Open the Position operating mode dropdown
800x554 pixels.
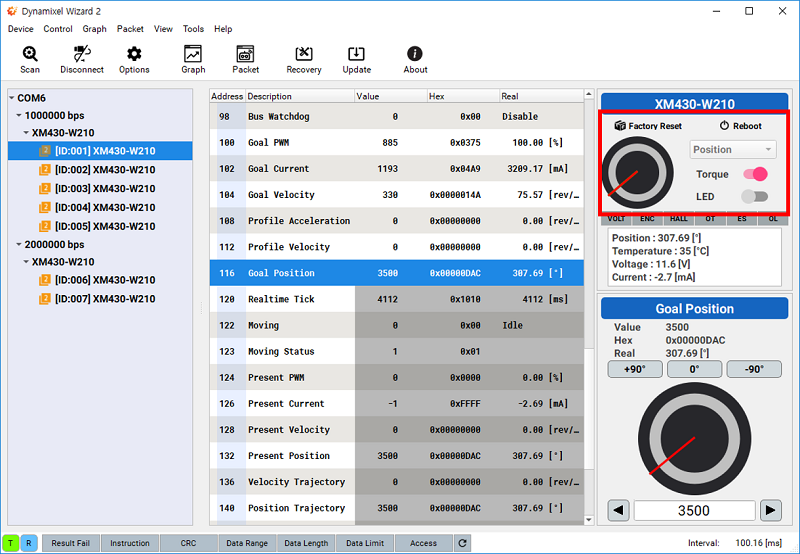tap(733, 149)
